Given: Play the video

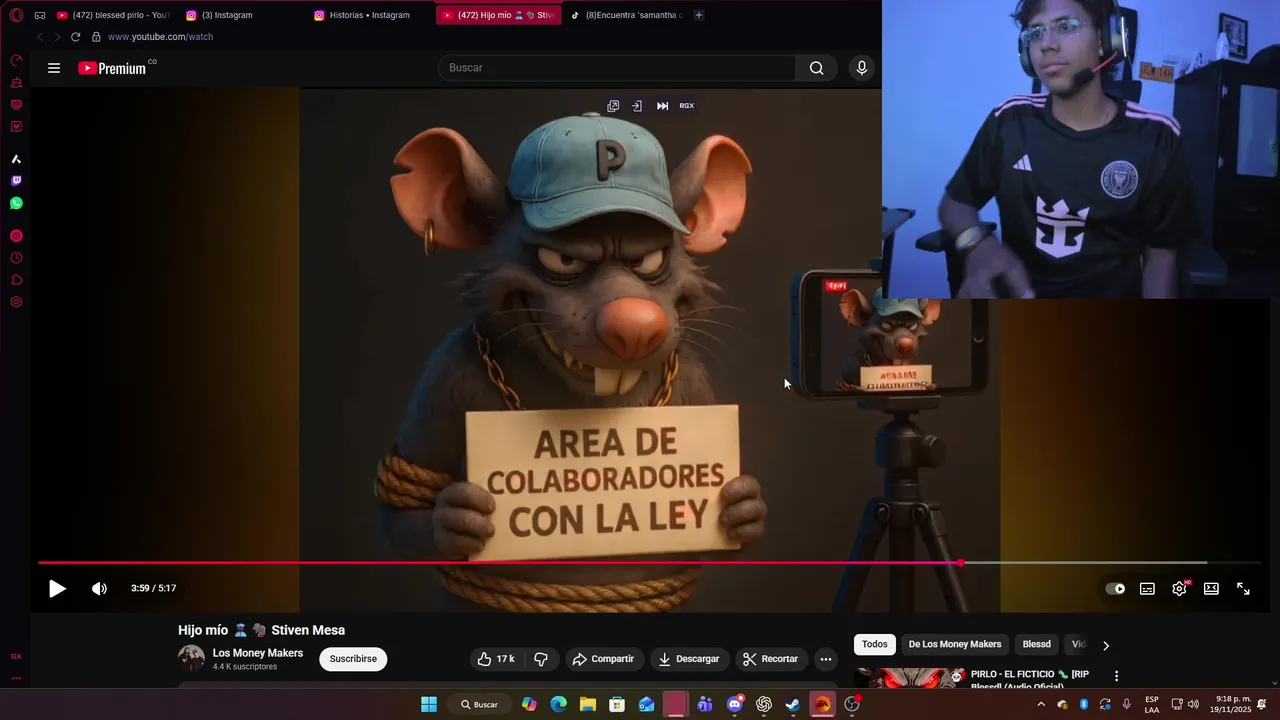Looking at the screenshot, I should tap(58, 589).
